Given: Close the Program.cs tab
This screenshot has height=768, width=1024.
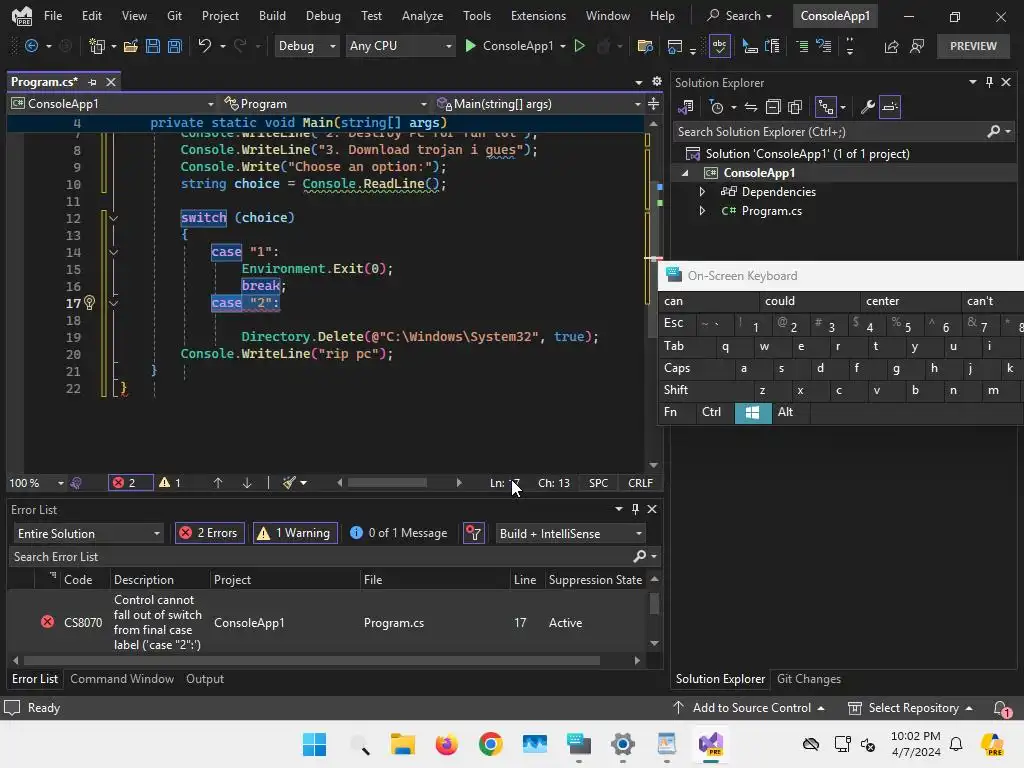Looking at the screenshot, I should pos(111,82).
